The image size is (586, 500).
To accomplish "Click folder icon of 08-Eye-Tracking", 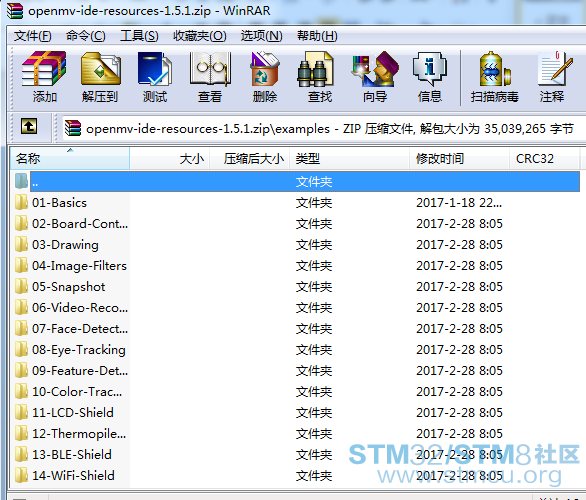I will point(21,349).
